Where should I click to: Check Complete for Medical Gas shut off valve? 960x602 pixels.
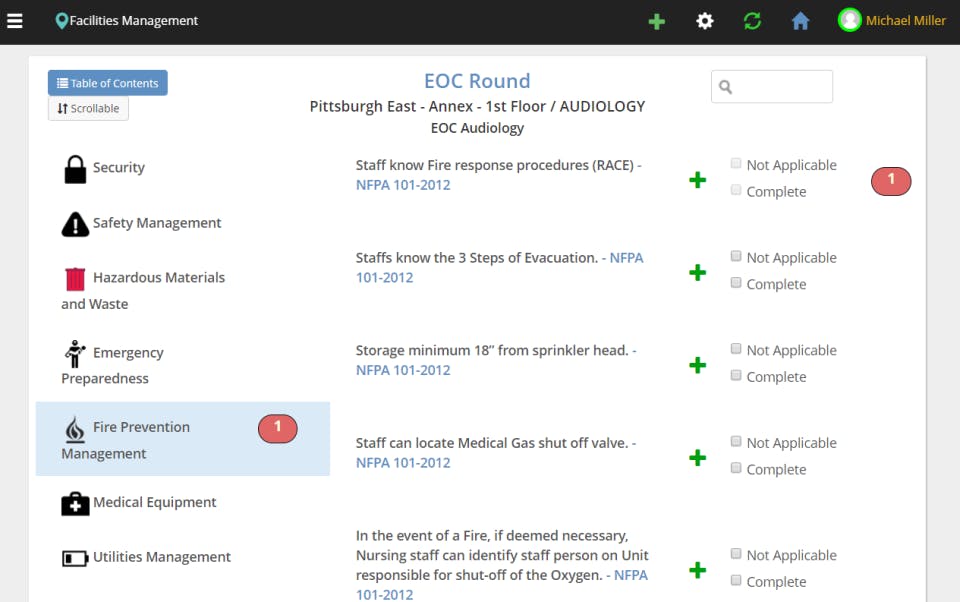point(736,468)
